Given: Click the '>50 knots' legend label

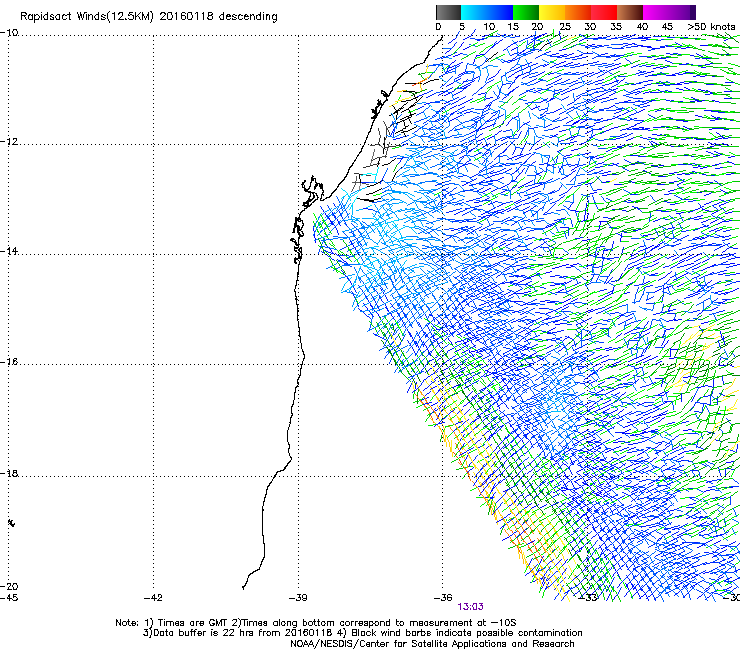Looking at the screenshot, I should (x=711, y=27).
